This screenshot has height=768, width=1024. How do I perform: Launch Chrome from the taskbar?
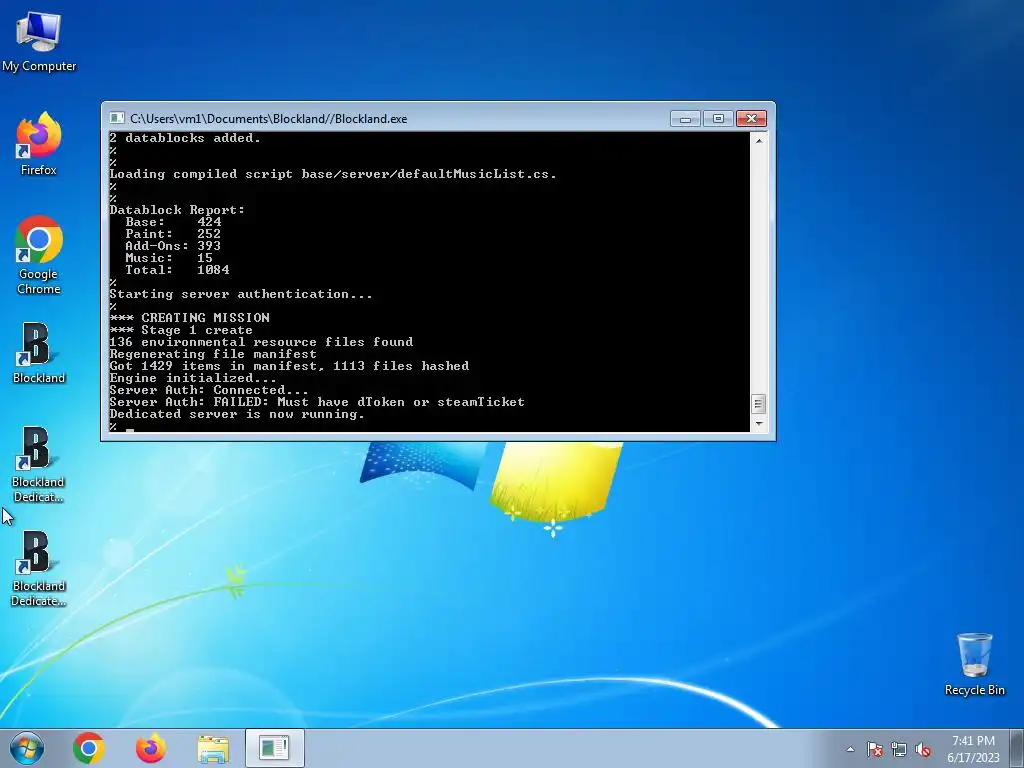89,748
